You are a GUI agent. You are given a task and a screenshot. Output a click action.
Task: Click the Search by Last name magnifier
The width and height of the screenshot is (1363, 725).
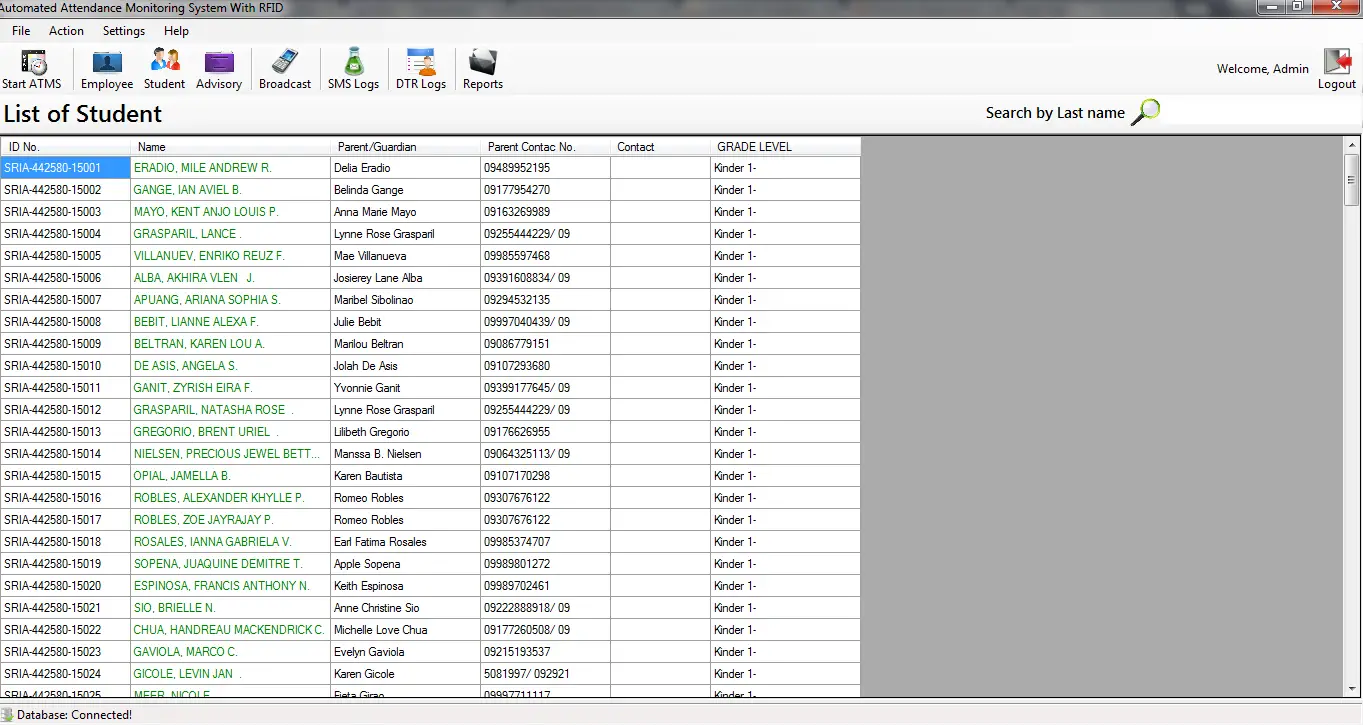coord(1144,110)
